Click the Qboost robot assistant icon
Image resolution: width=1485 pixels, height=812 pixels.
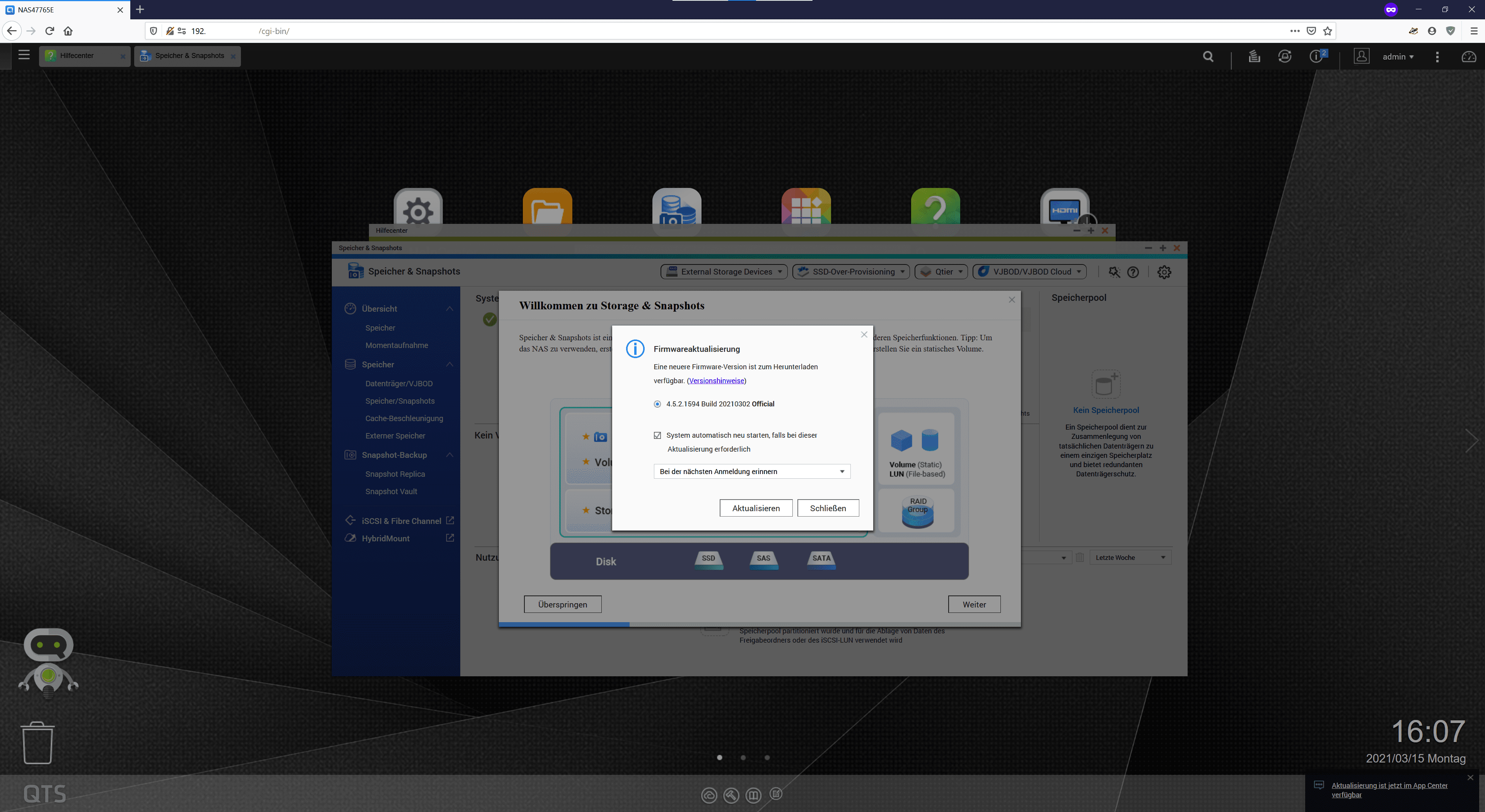click(x=48, y=663)
